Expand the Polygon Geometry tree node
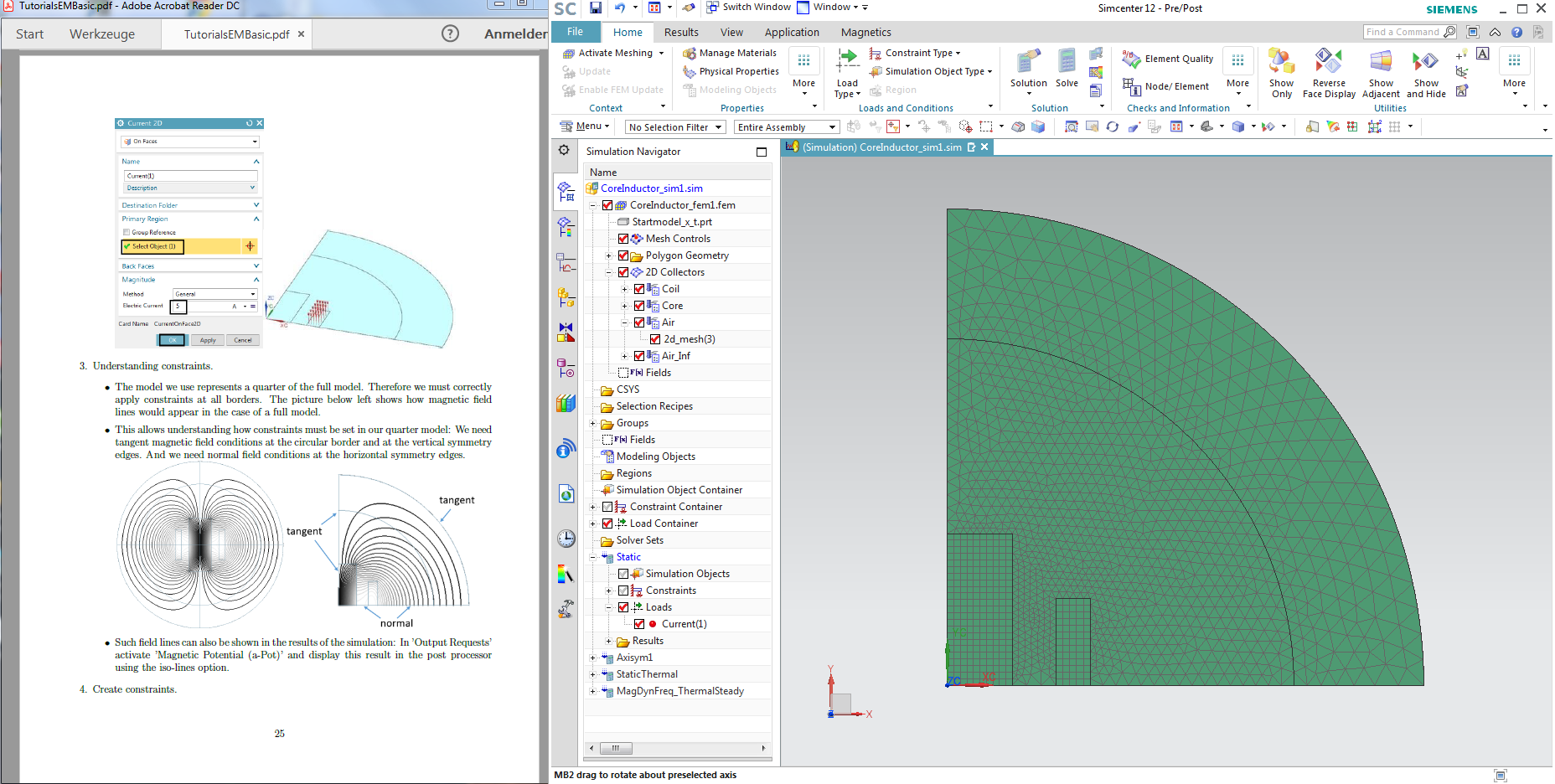Image resolution: width=1555 pixels, height=784 pixels. (609, 255)
